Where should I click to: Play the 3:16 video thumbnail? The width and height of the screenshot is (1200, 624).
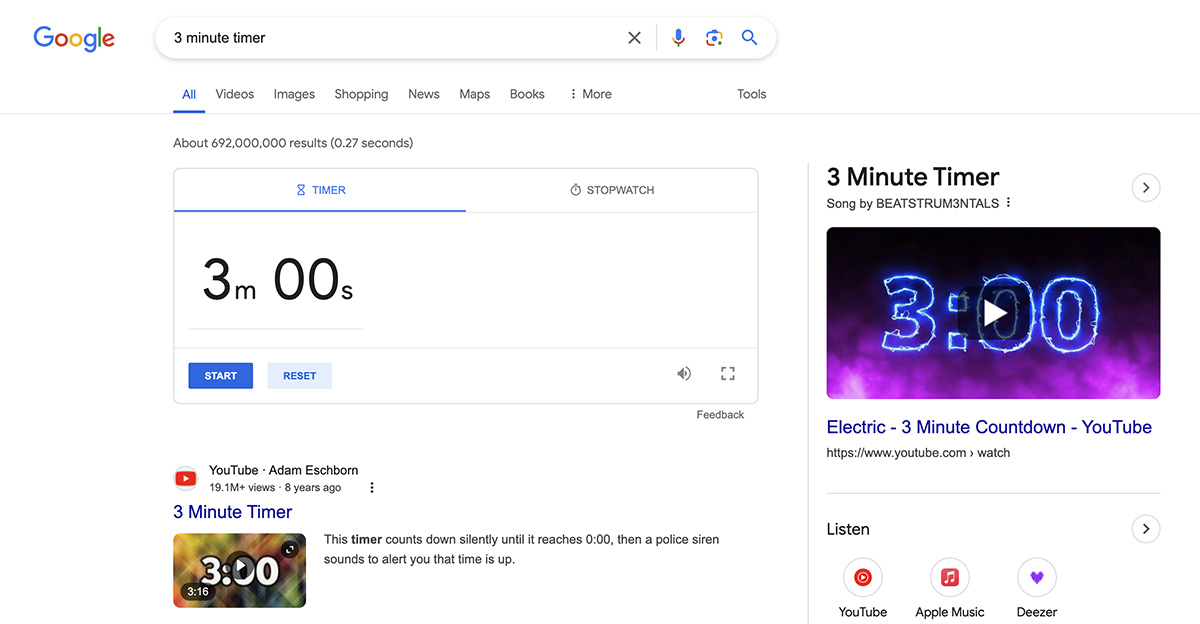pos(239,570)
